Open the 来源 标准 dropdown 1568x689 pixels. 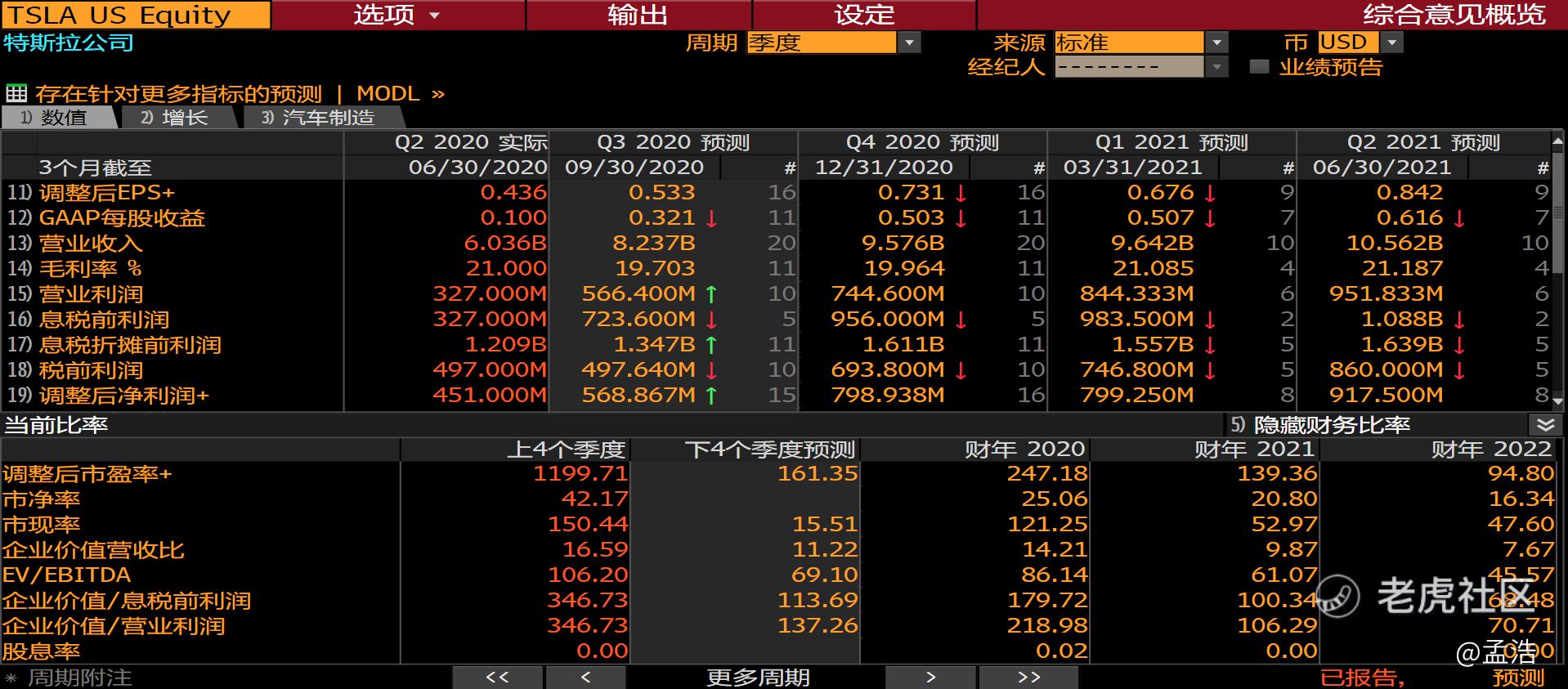[1217, 43]
